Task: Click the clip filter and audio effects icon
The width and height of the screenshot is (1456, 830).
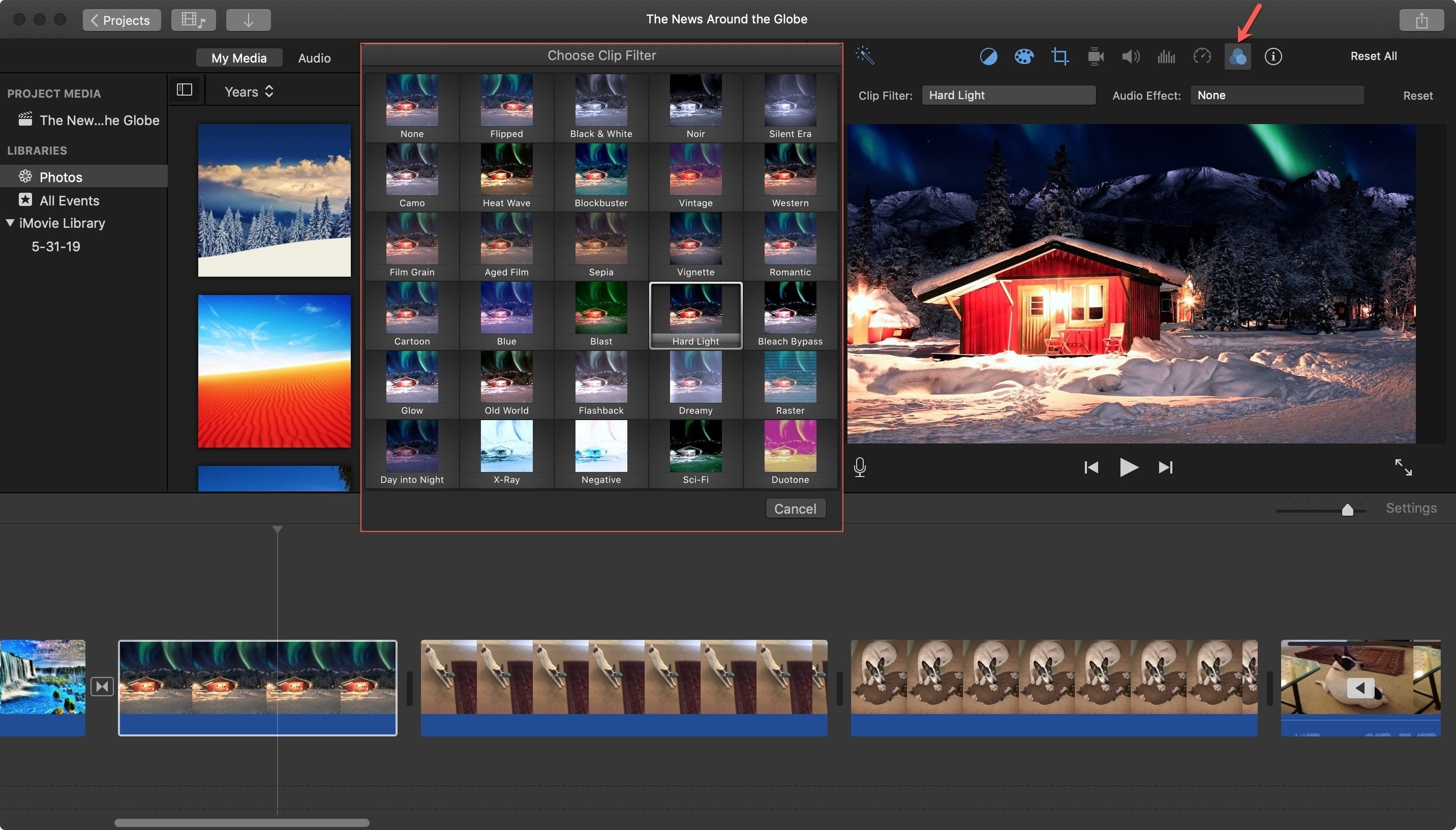Action: (1237, 56)
